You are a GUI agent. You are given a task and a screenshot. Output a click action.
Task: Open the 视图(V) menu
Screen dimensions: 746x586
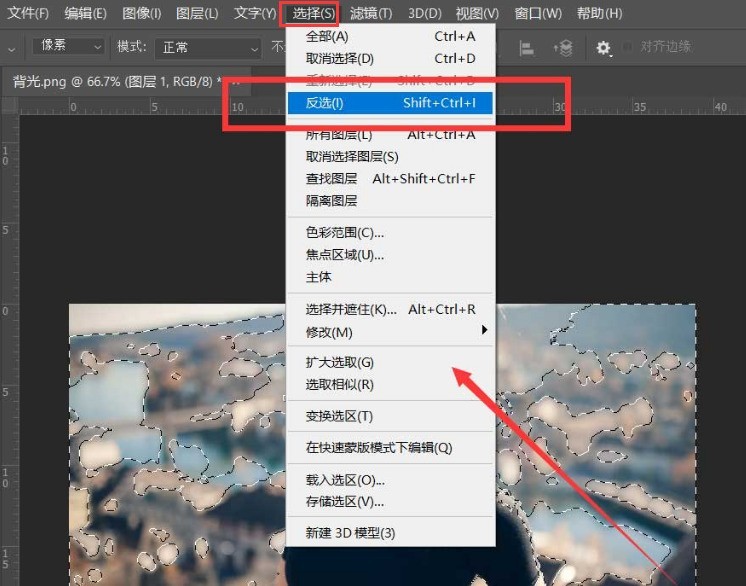click(x=477, y=13)
